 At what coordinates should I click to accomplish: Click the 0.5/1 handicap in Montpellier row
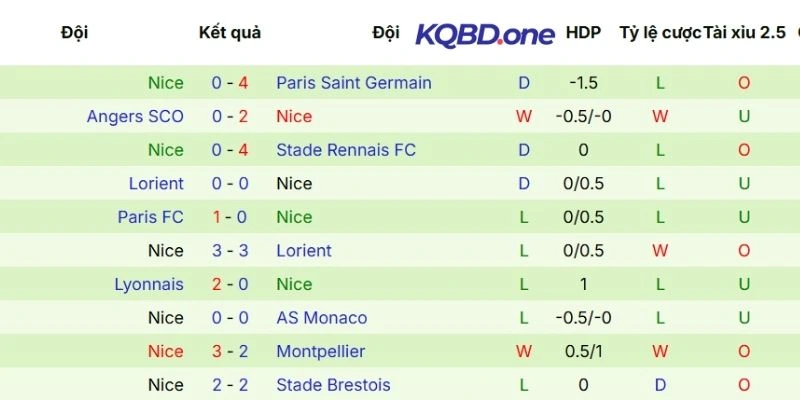click(x=583, y=352)
